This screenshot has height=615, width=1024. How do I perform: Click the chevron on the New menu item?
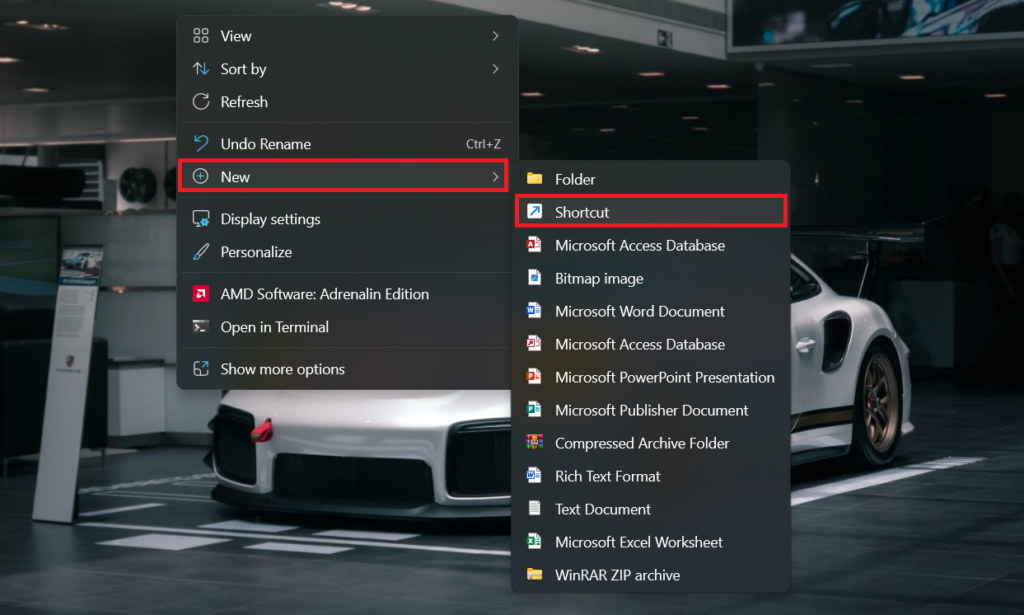495,177
